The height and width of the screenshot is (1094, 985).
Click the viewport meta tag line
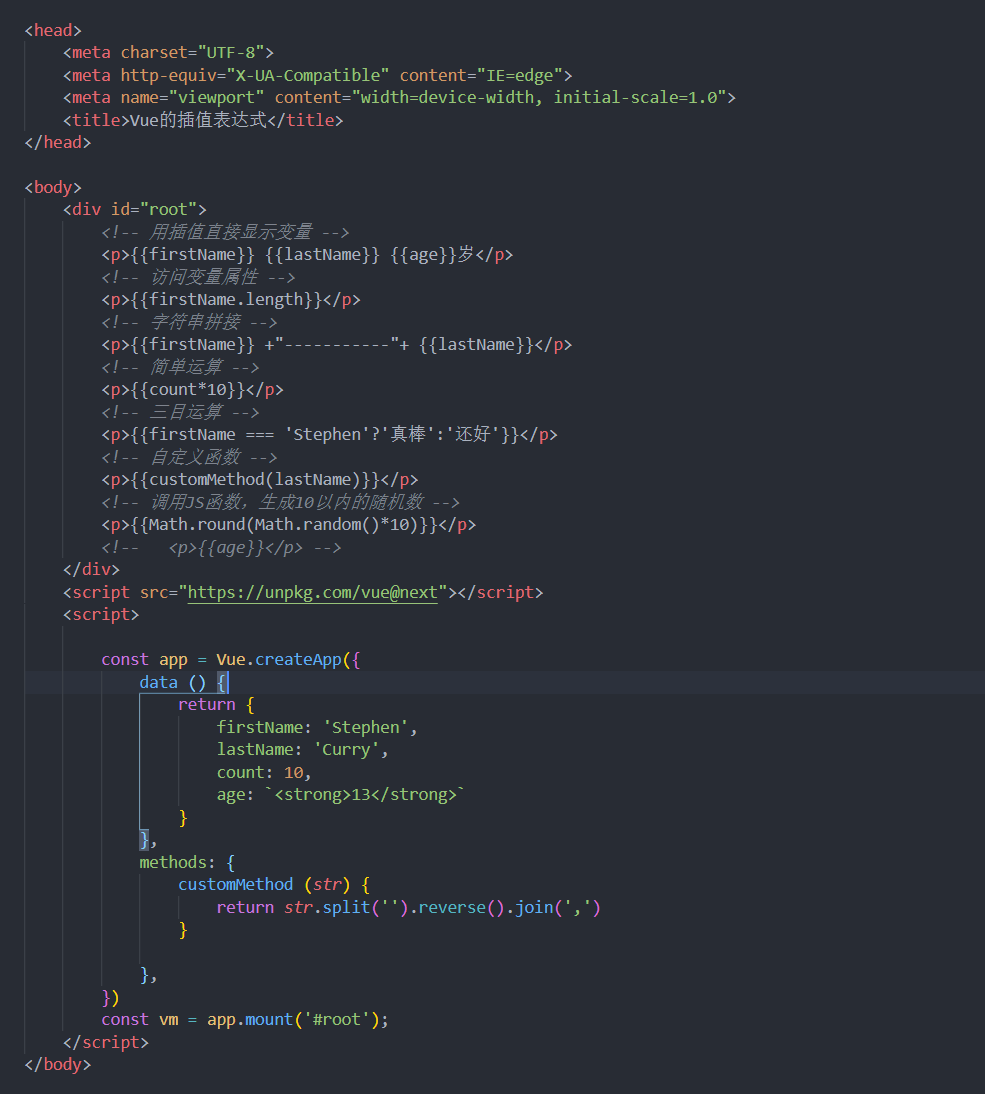point(399,98)
